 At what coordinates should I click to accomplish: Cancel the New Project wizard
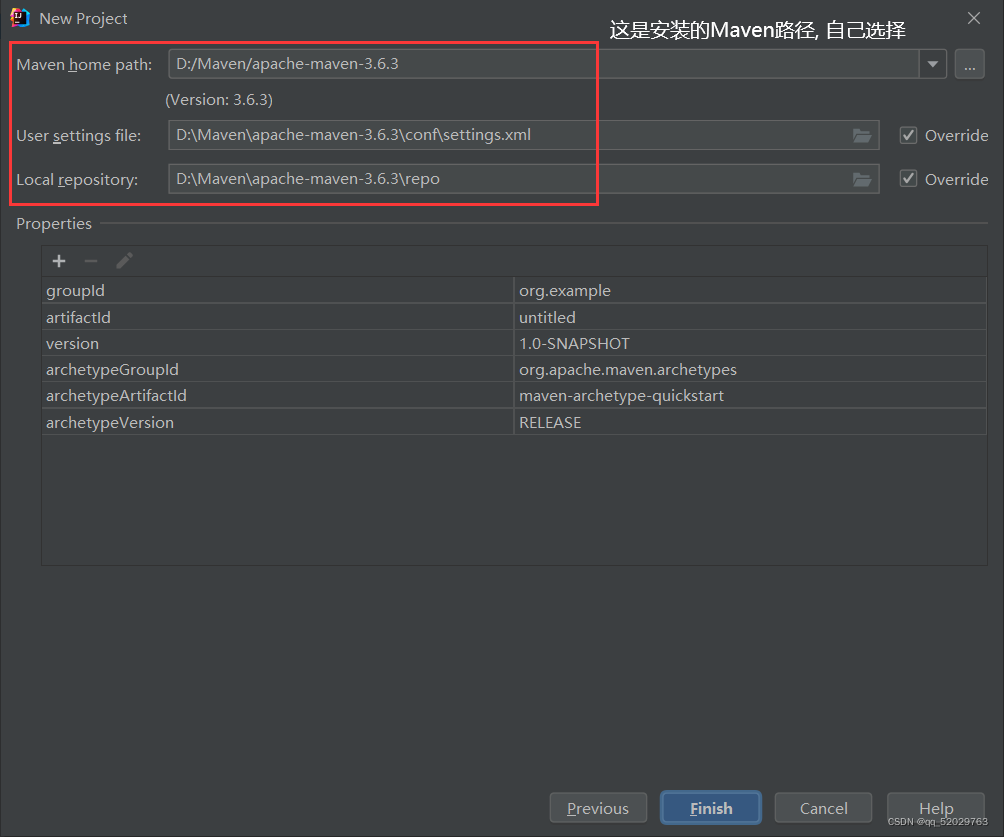click(x=823, y=808)
